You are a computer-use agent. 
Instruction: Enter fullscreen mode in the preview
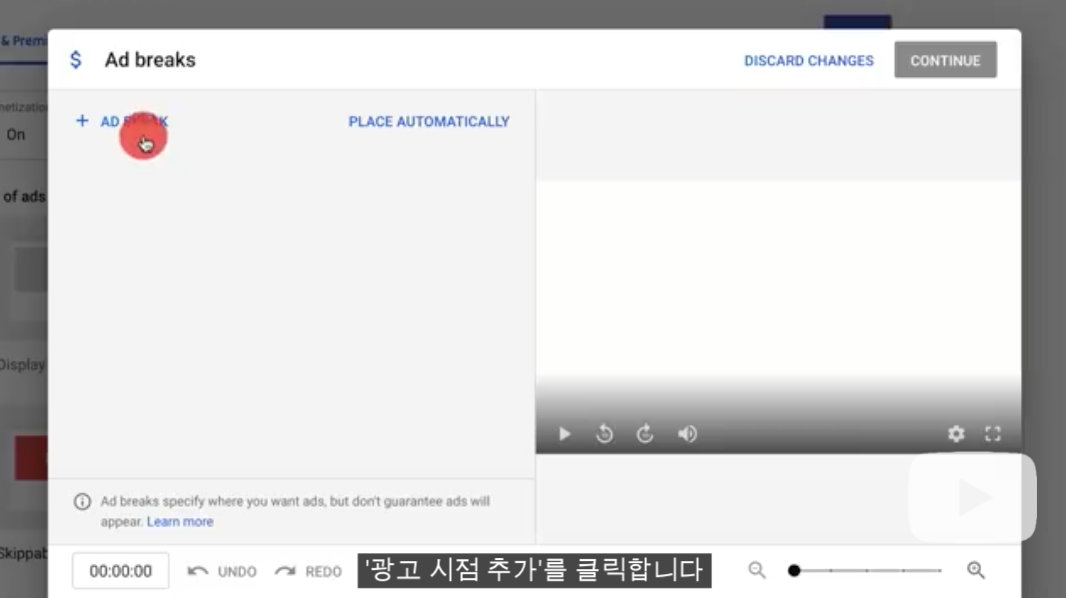coord(993,434)
